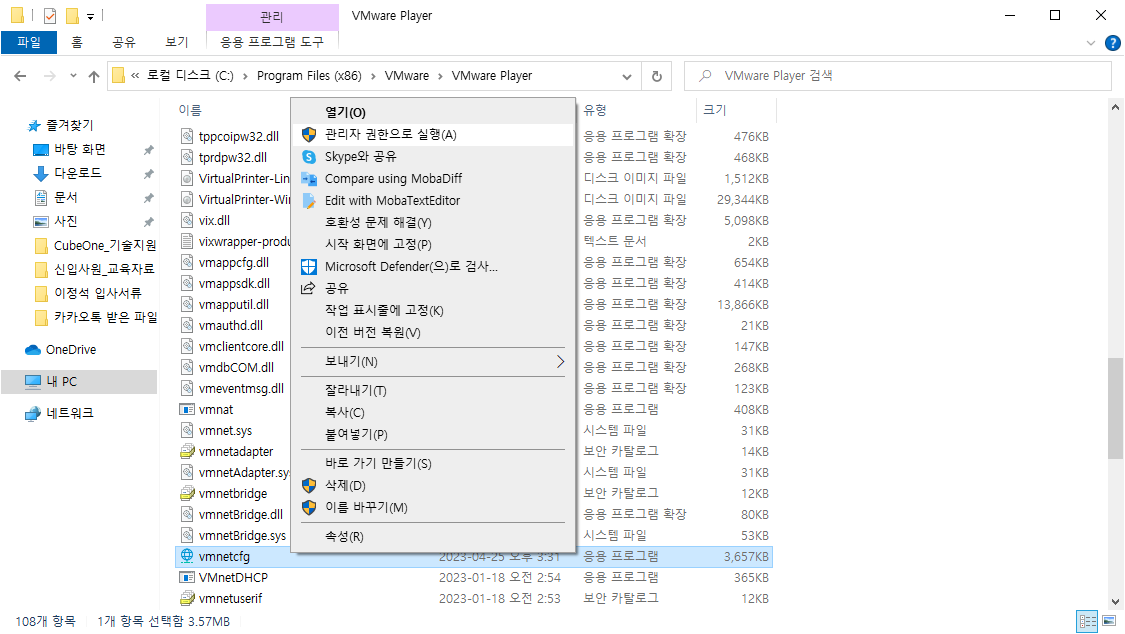Select Edit with MobaTextEditor
Viewport: 1125px width, 634px height.
433,201
